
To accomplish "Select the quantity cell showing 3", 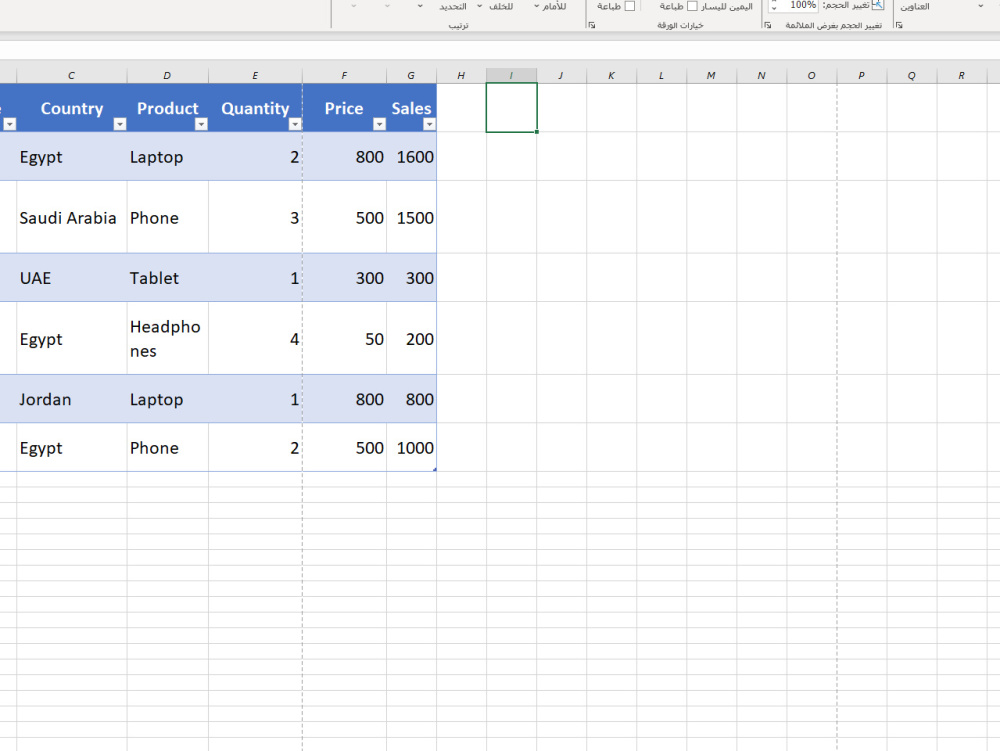I will pos(255,217).
